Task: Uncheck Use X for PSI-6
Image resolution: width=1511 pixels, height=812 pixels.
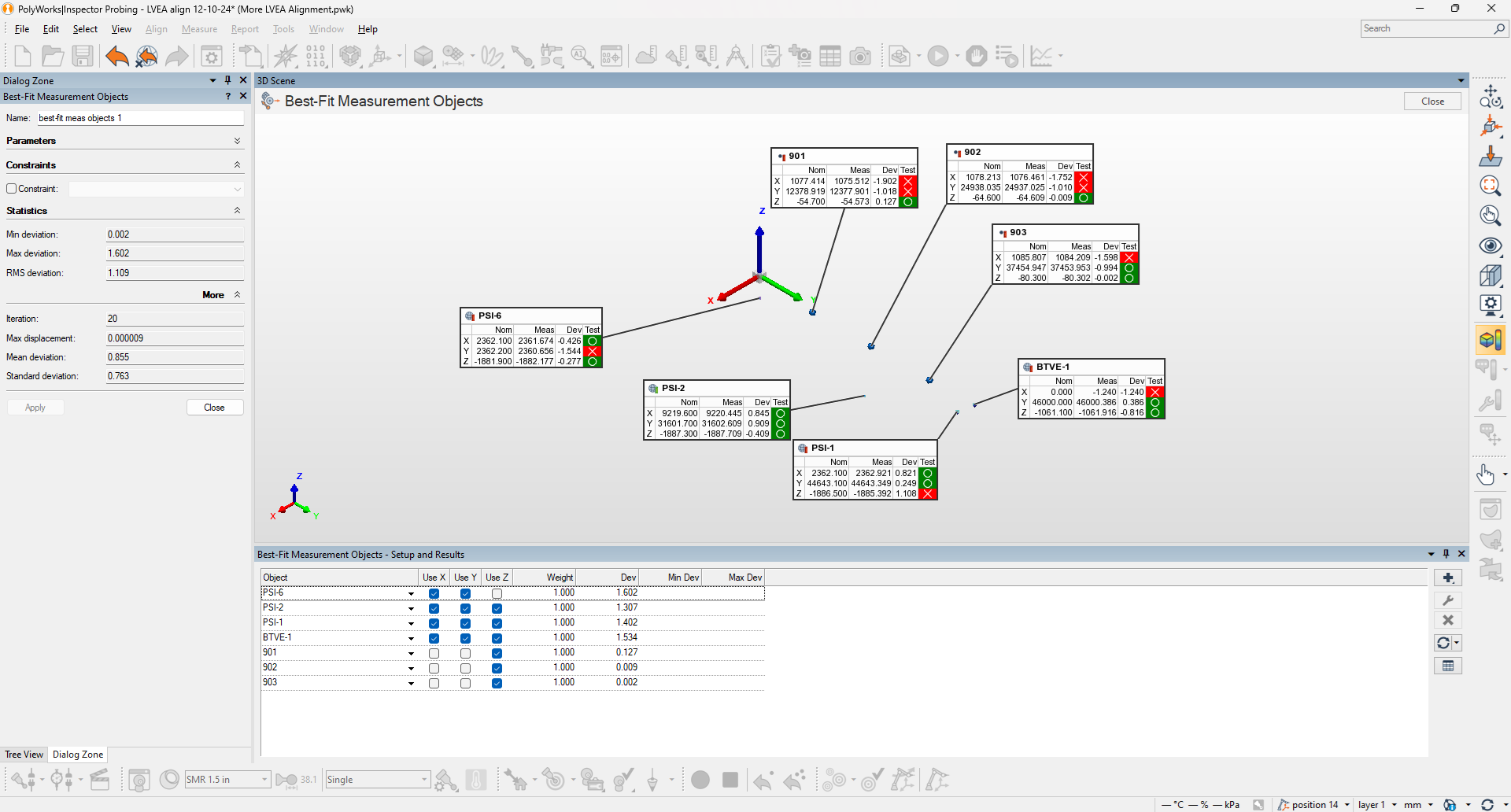Action: (434, 593)
